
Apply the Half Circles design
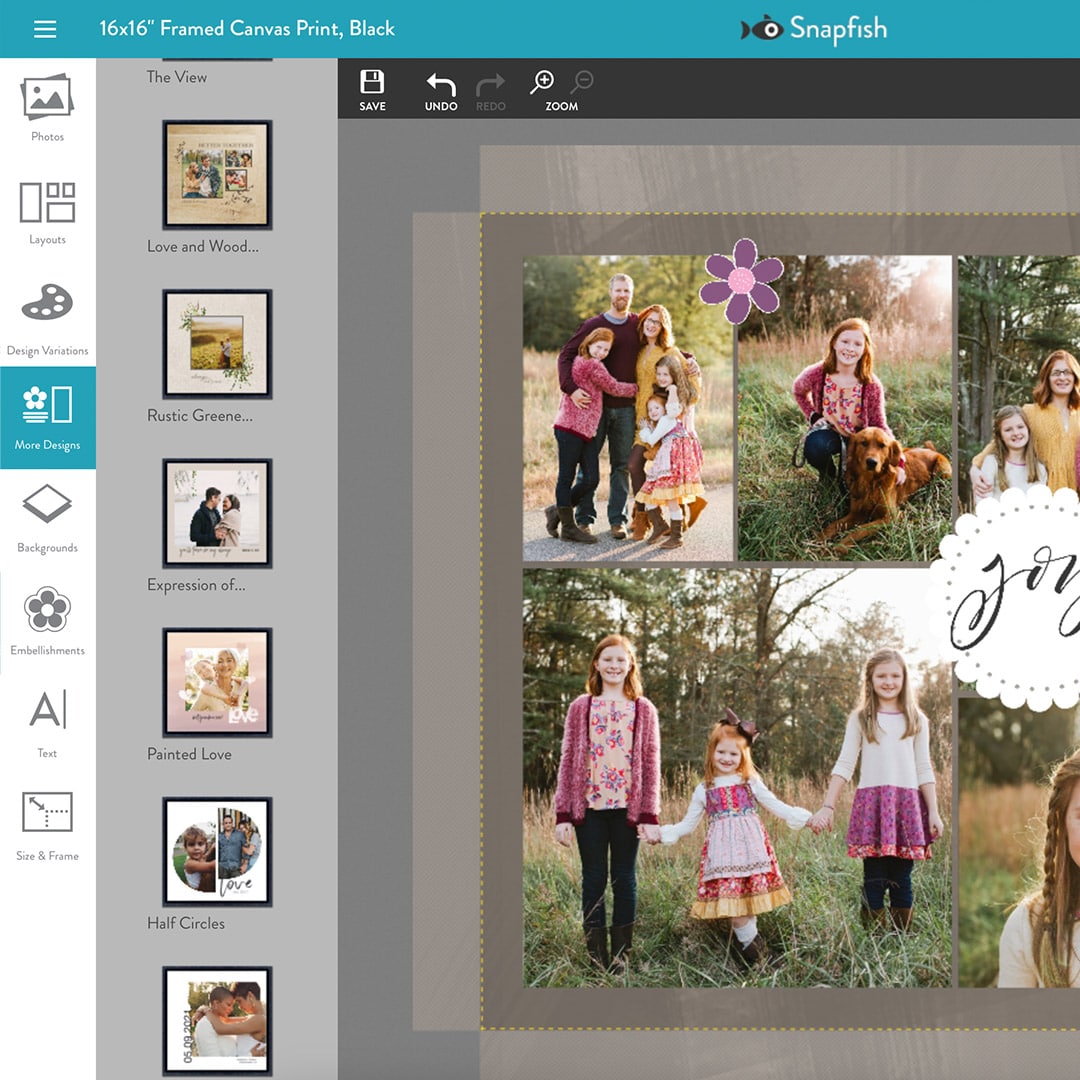tap(216, 851)
